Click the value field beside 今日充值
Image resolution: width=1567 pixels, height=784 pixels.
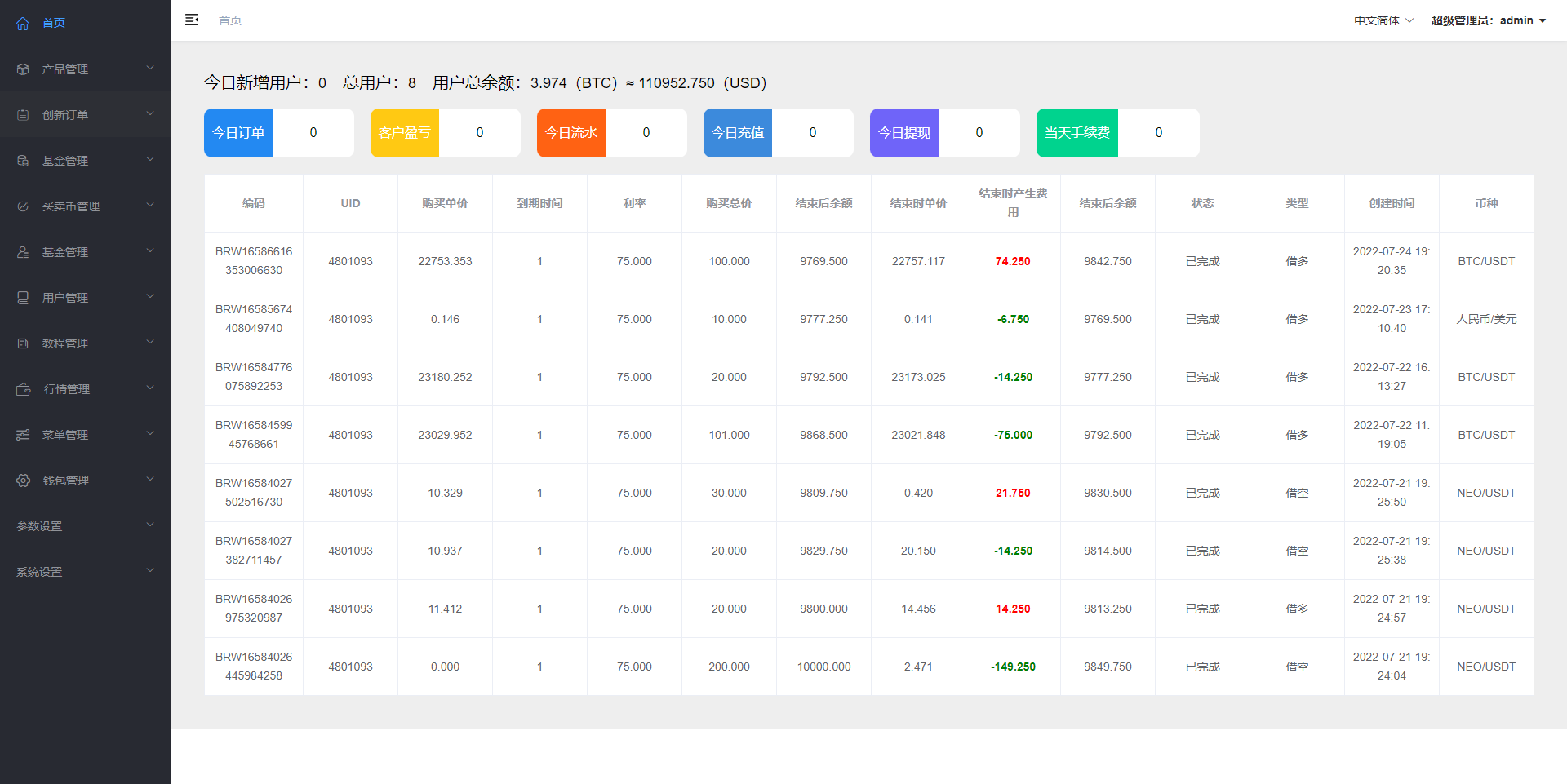coord(813,132)
